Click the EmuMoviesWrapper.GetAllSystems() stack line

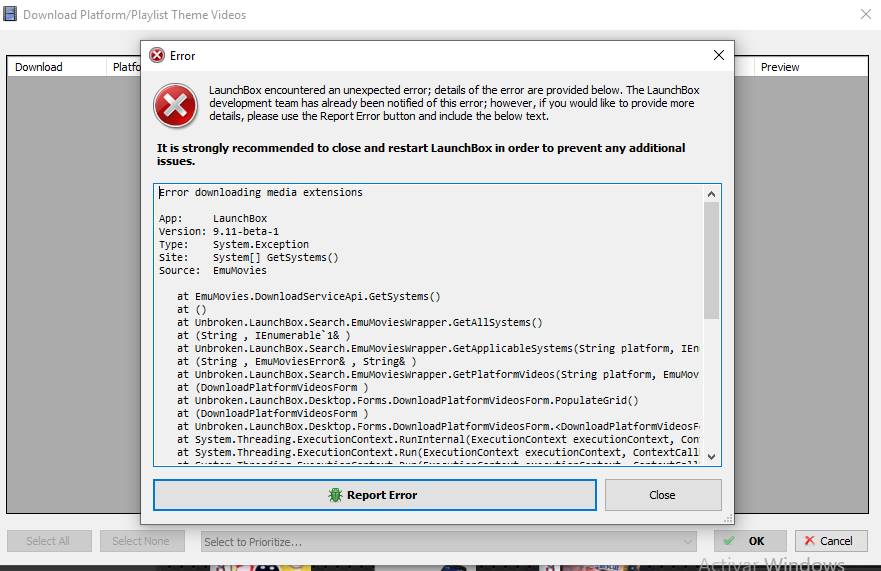(360, 322)
